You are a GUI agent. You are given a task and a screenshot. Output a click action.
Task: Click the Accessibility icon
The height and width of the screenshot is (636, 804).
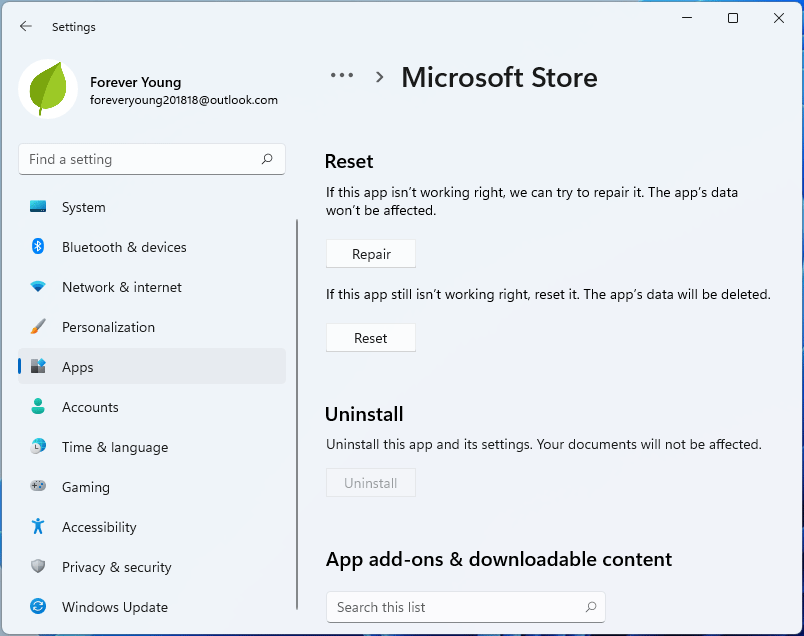click(x=37, y=527)
